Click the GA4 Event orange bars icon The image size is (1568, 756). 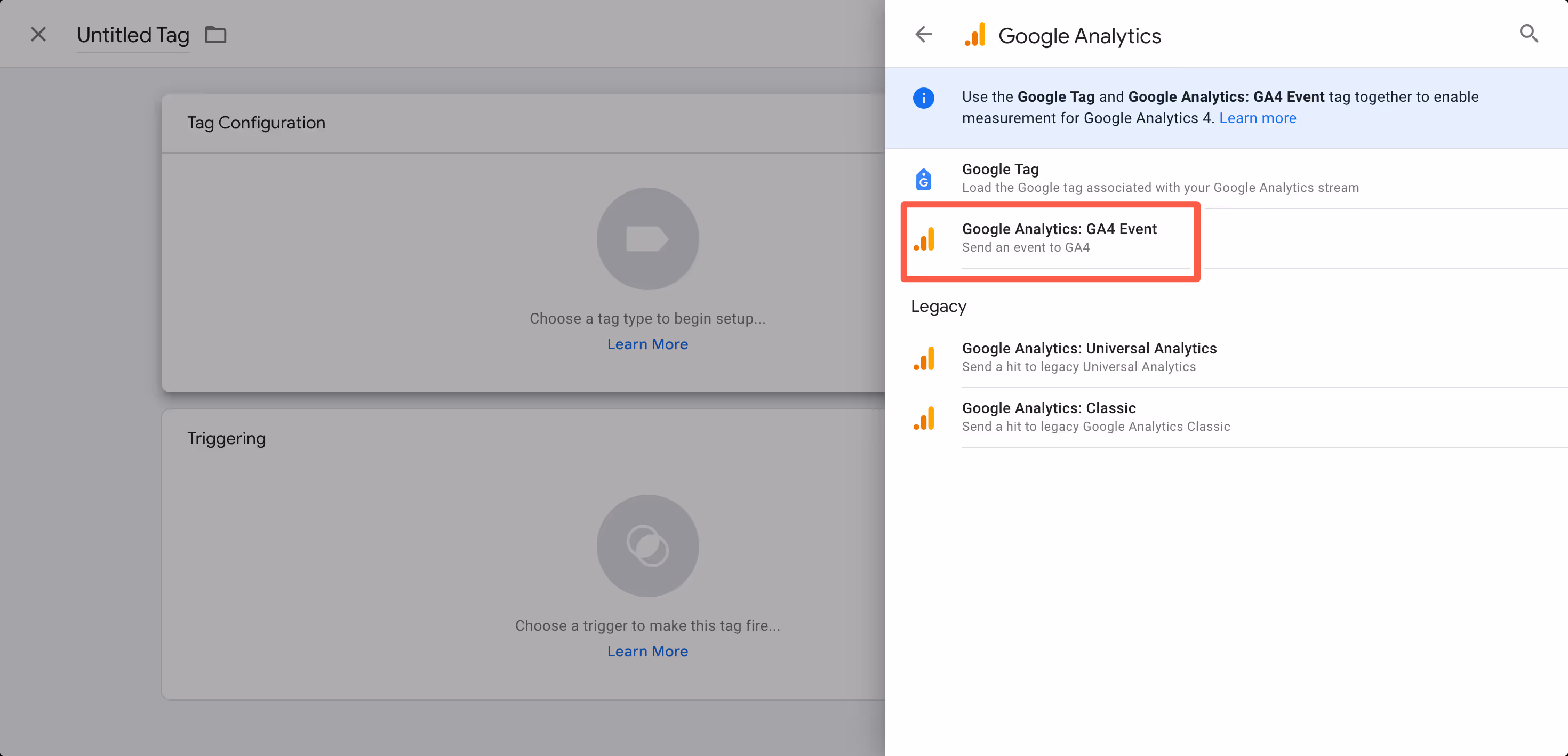(924, 239)
